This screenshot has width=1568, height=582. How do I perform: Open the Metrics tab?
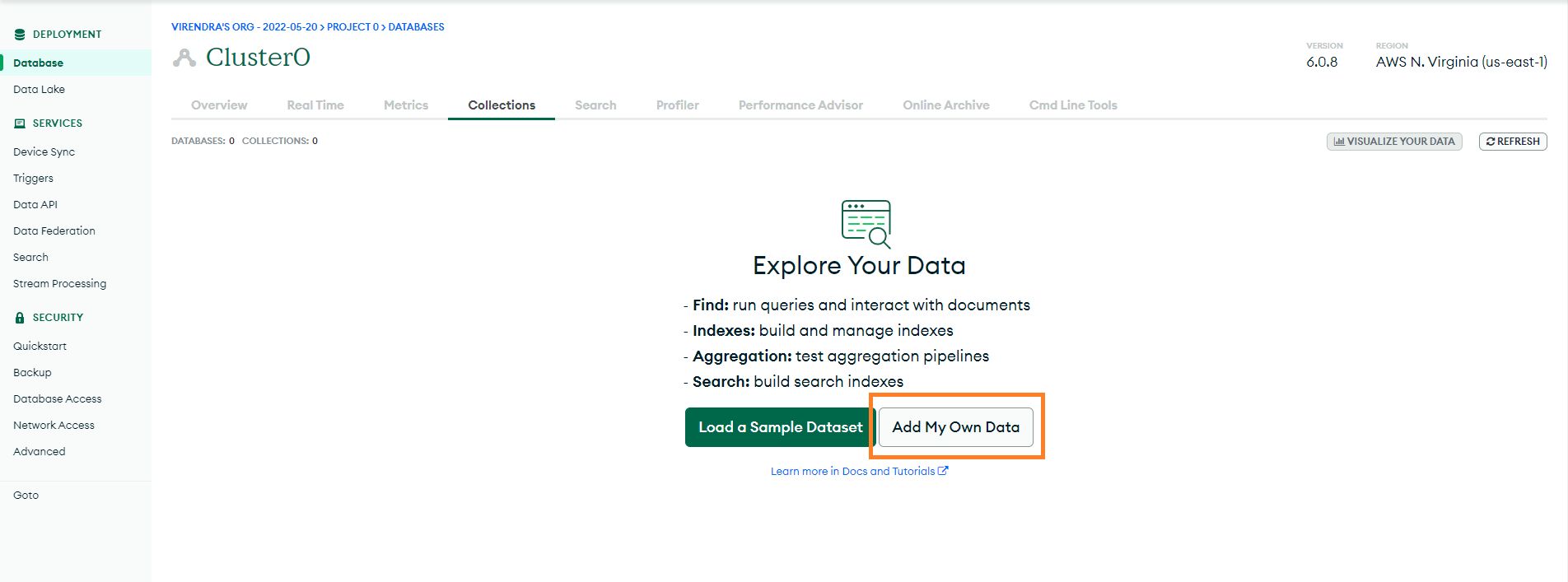click(x=406, y=105)
